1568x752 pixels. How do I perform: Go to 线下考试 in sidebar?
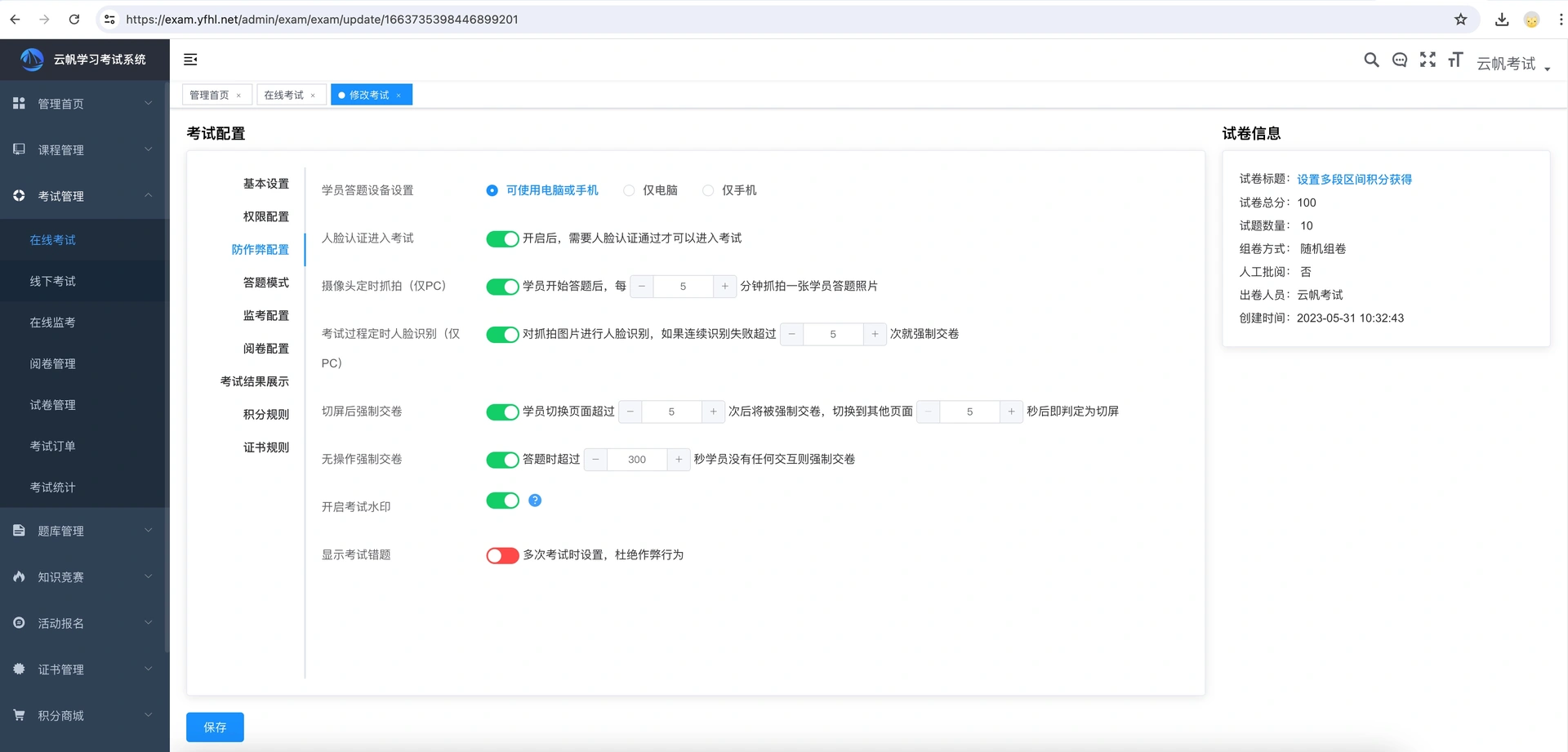[53, 281]
